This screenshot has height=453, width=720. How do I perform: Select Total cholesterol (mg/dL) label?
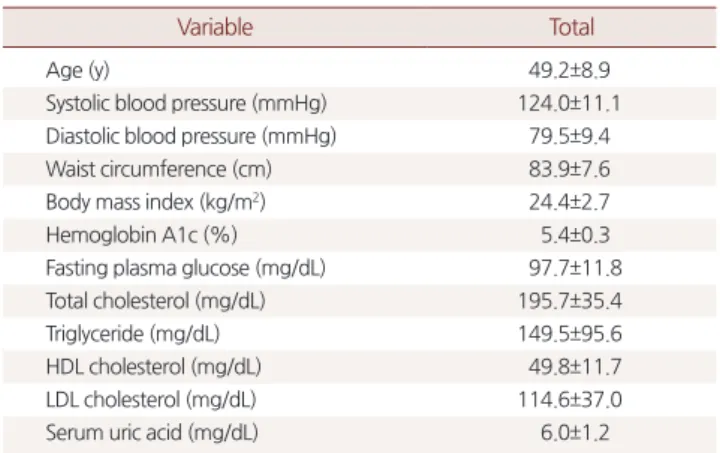click(x=156, y=301)
